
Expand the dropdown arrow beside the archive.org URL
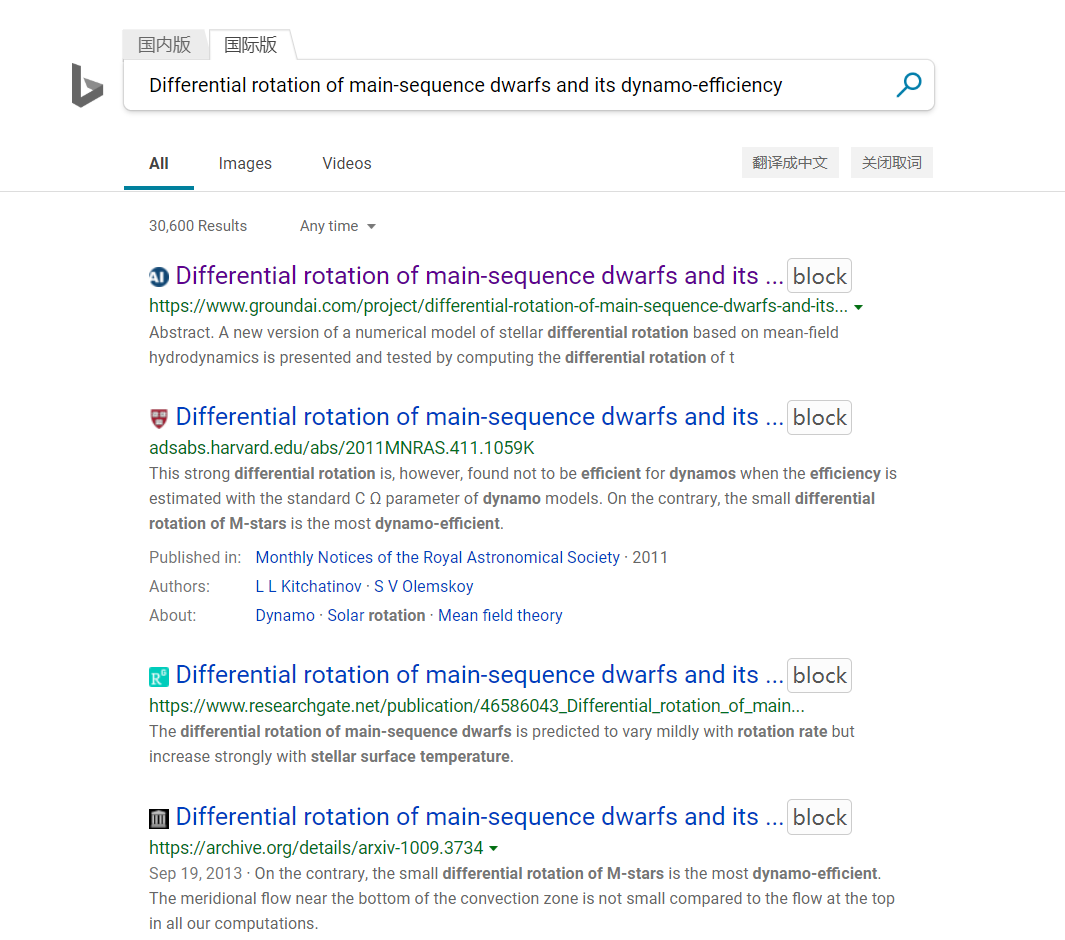tap(493, 846)
